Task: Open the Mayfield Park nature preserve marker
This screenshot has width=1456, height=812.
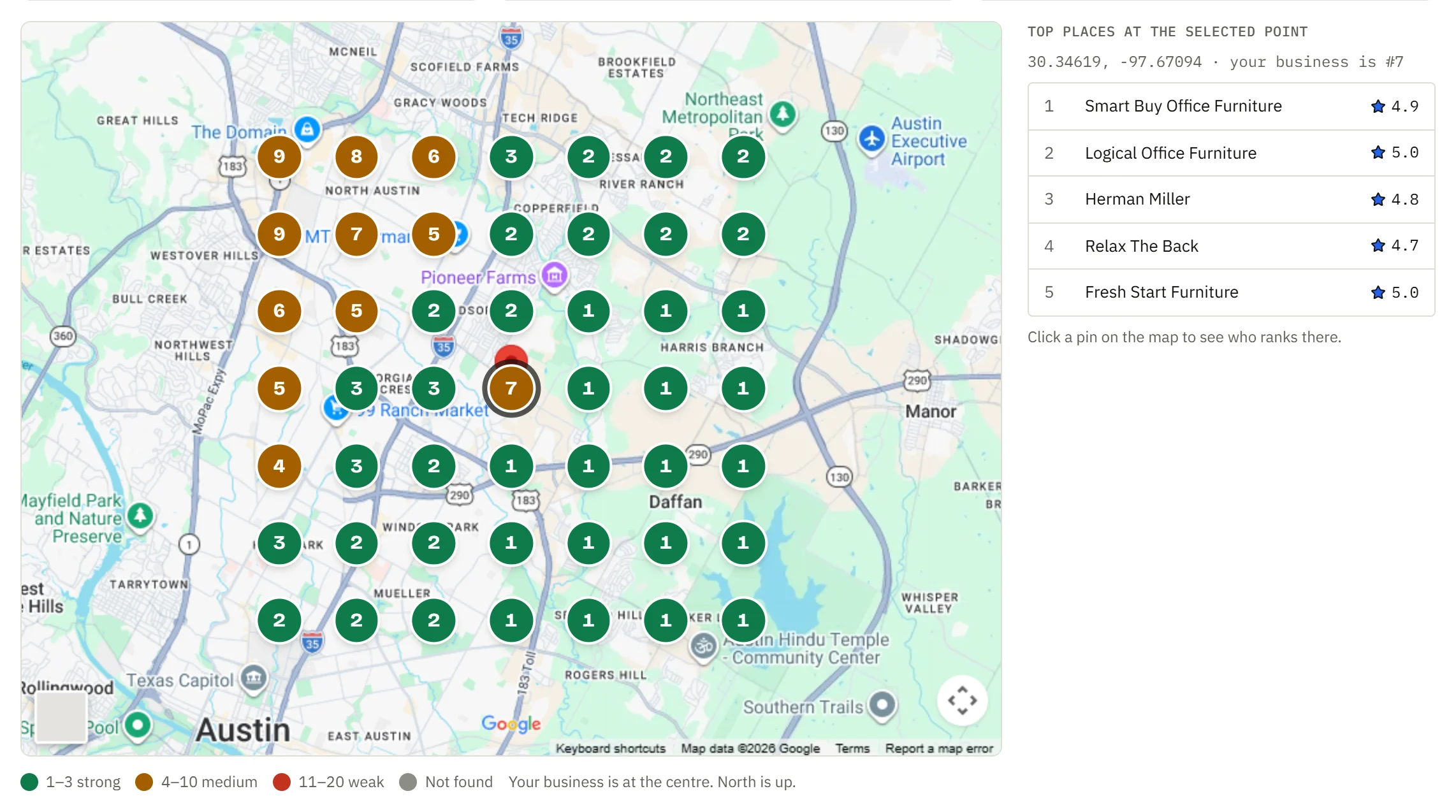Action: click(x=140, y=516)
